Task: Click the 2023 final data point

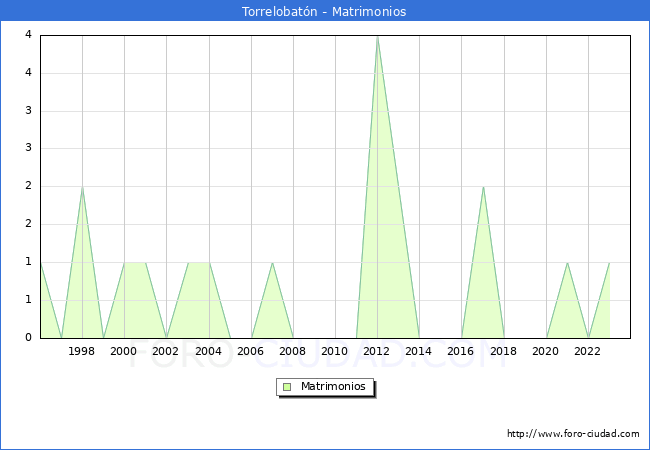Action: tap(609, 263)
